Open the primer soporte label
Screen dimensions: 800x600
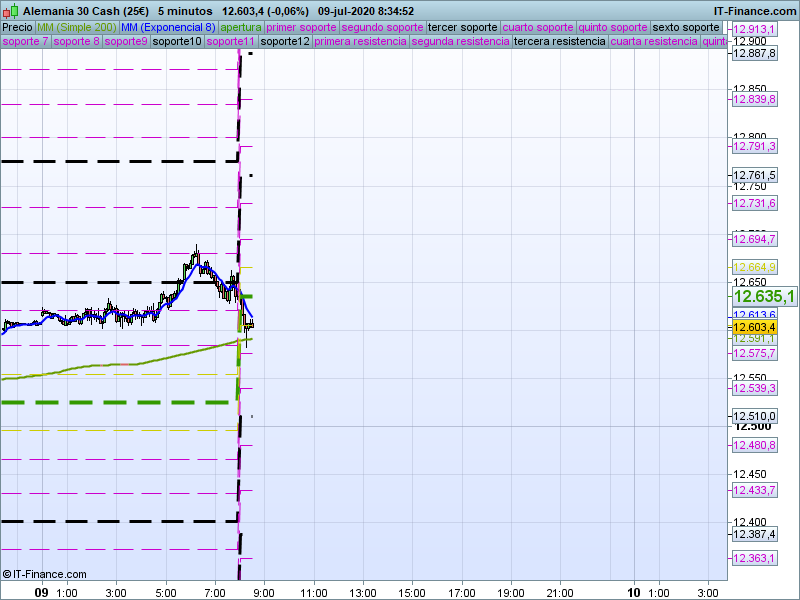pos(302,28)
